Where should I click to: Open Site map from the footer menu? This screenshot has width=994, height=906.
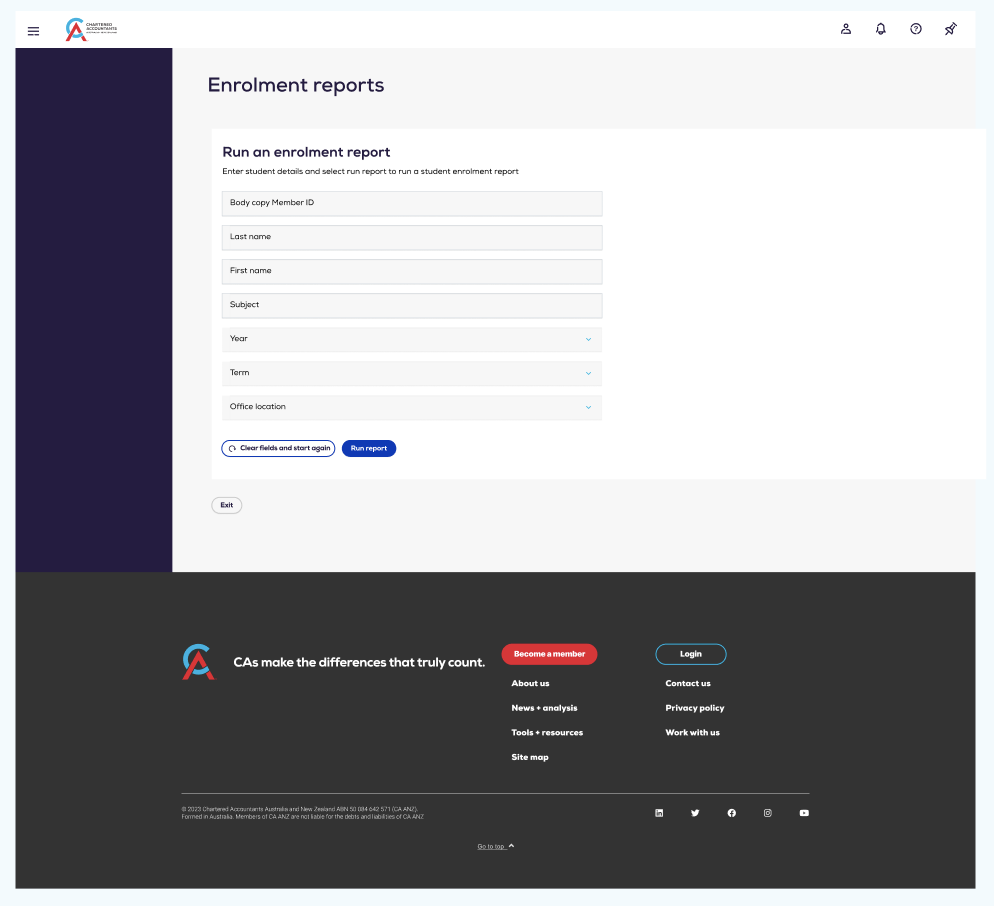tap(530, 757)
